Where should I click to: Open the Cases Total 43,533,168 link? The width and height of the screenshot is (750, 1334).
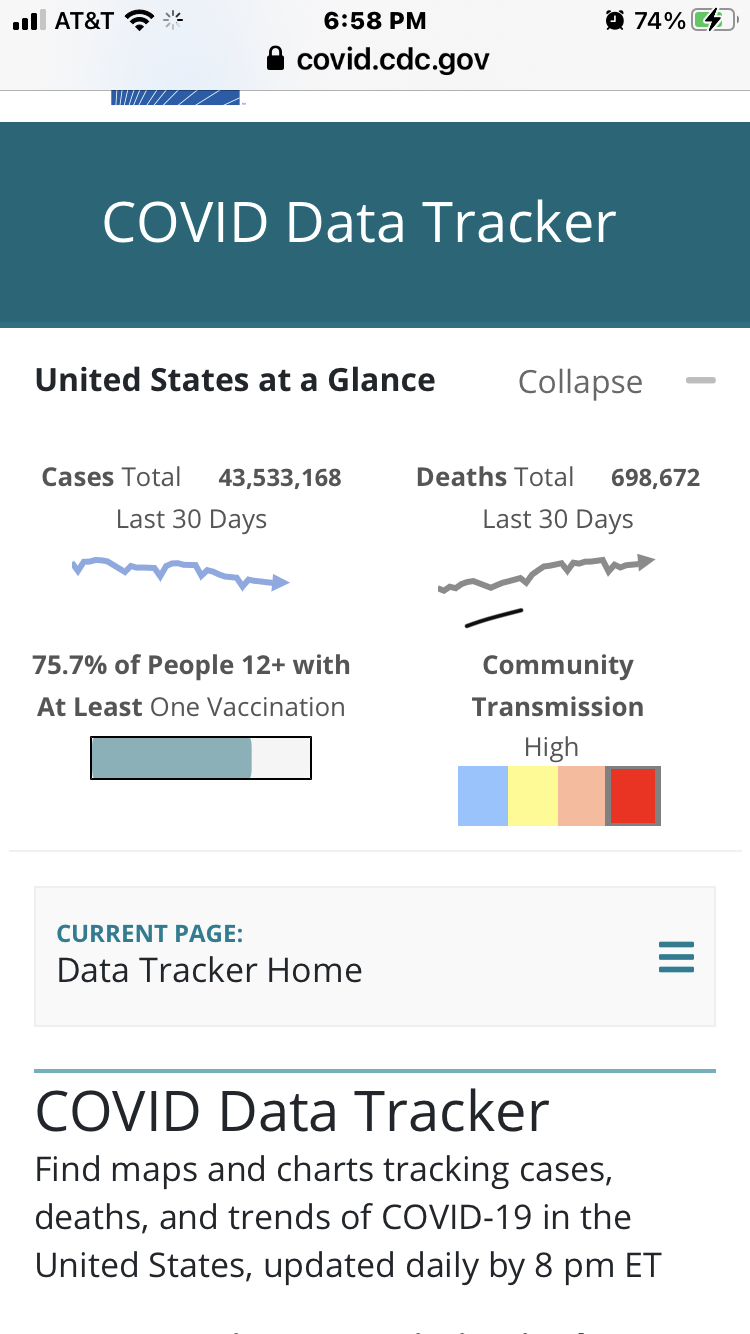click(191, 478)
